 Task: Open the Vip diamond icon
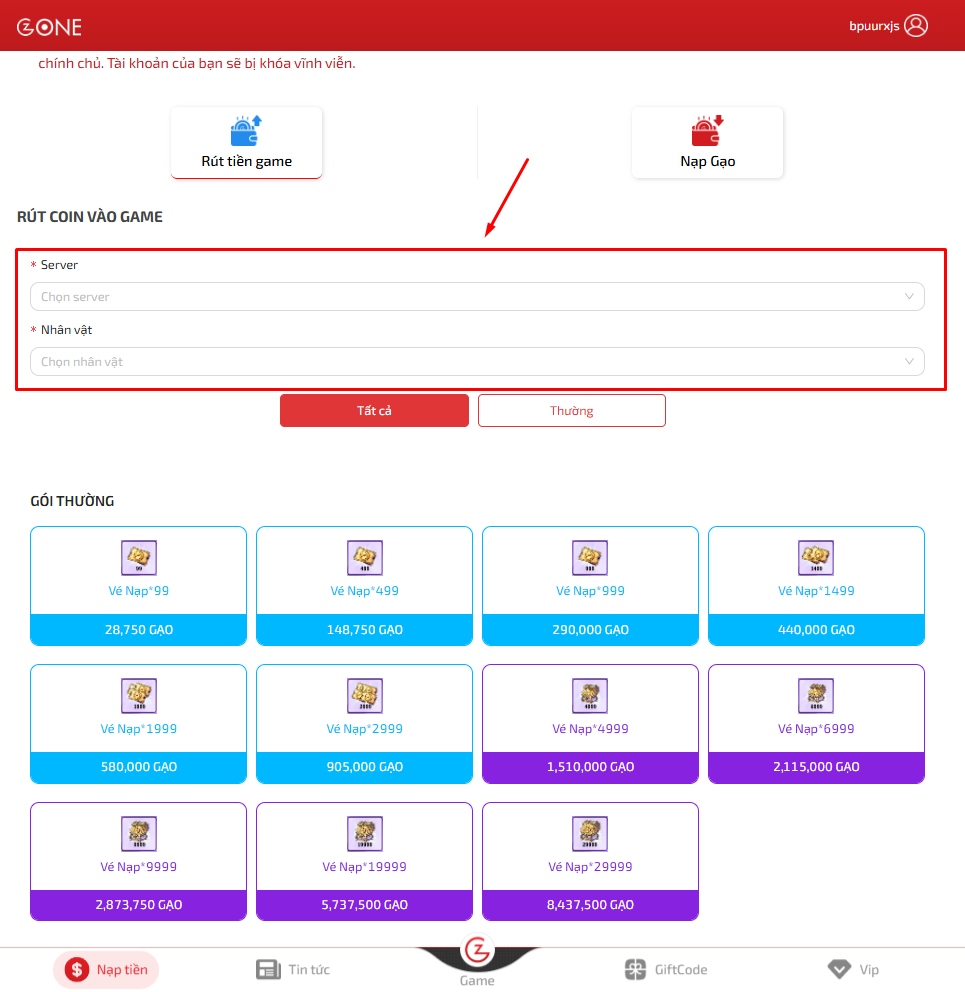[838, 969]
